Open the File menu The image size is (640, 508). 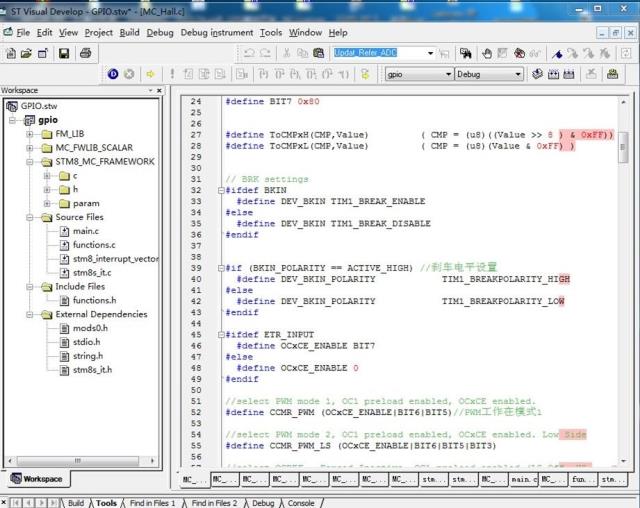pos(23,33)
